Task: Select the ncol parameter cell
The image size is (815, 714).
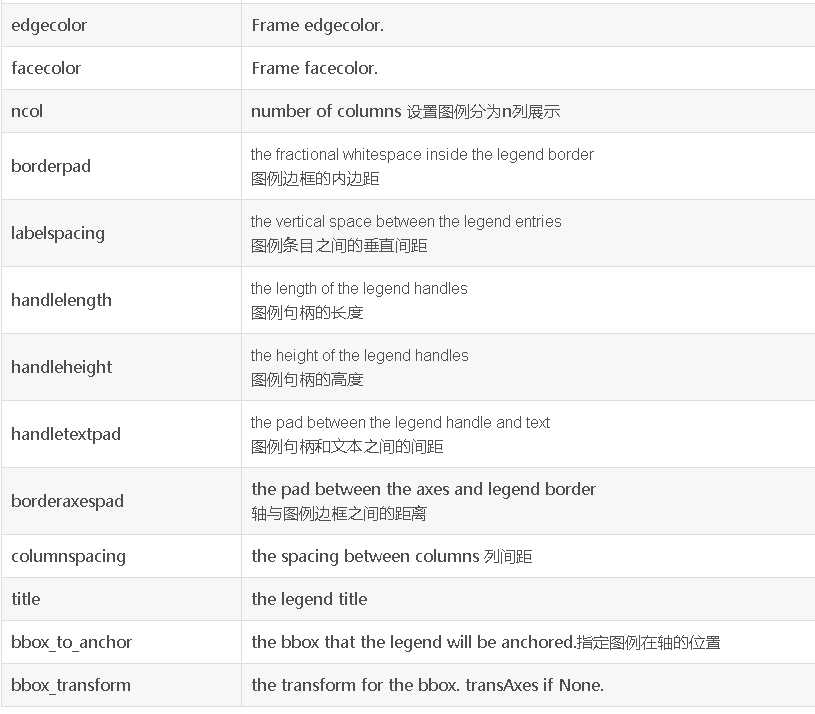Action: (122, 111)
